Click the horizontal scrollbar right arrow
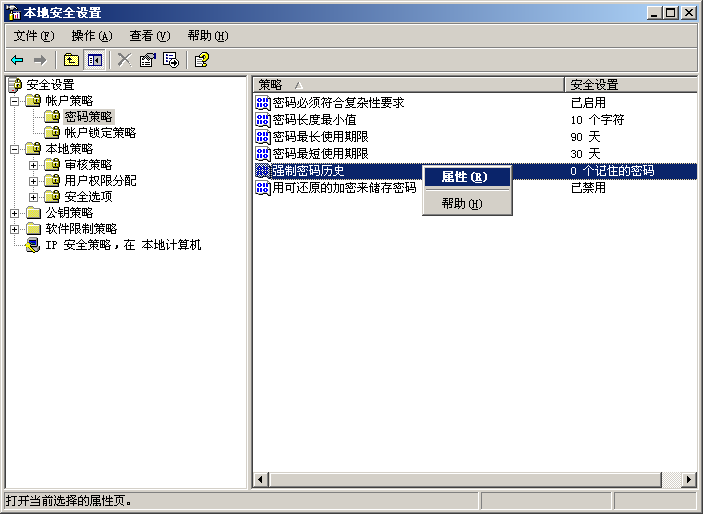Image resolution: width=703 pixels, height=514 pixels. (x=689, y=479)
